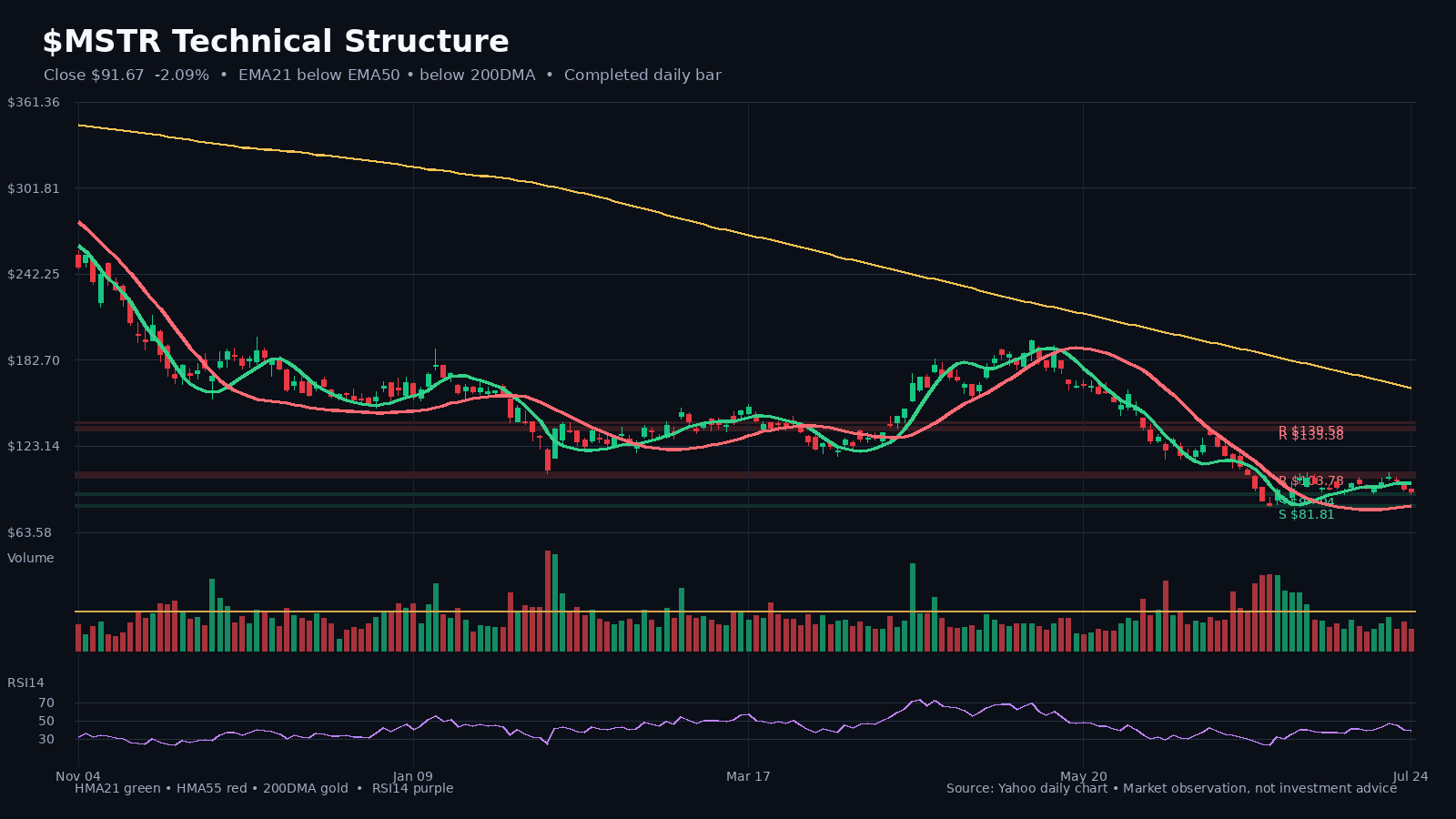Click the "-2.09%" daily change figure
The image size is (1456, 819).
(182, 76)
